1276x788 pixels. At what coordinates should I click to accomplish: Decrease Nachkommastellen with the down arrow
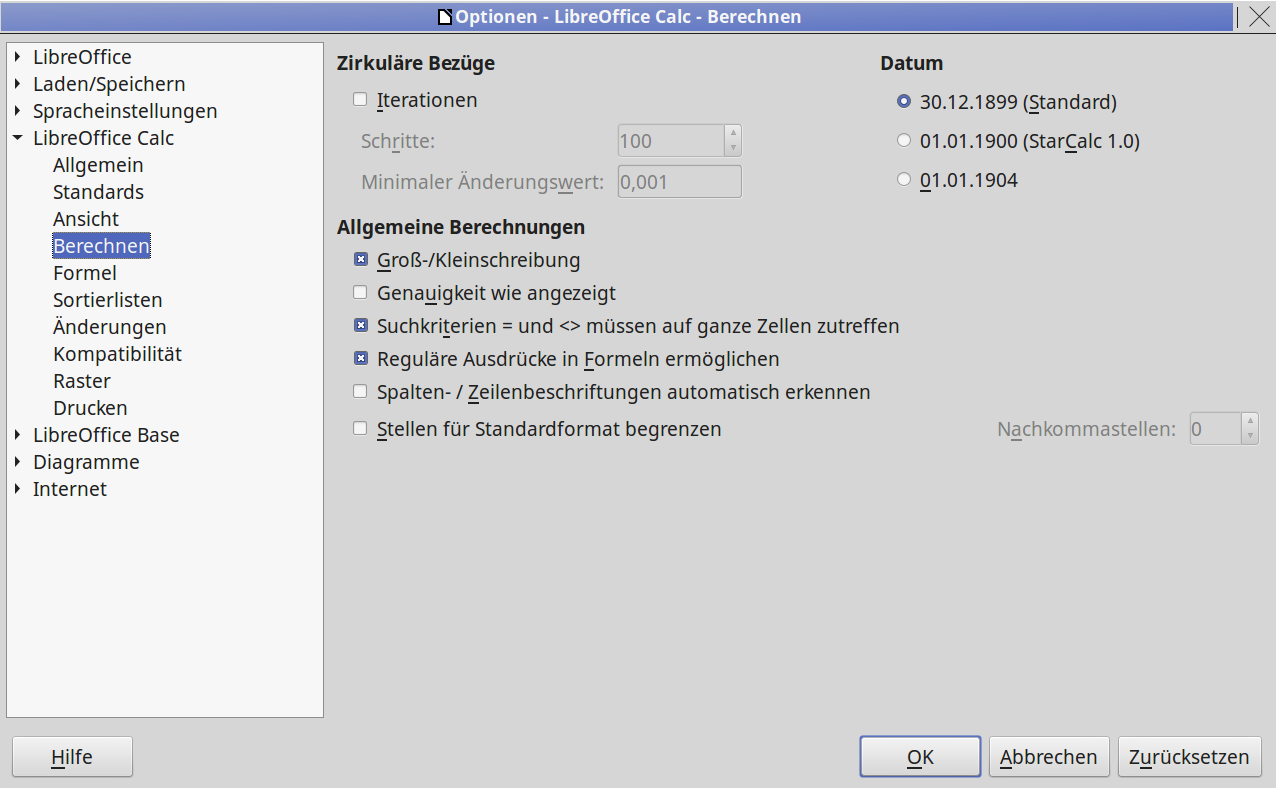click(x=1249, y=438)
